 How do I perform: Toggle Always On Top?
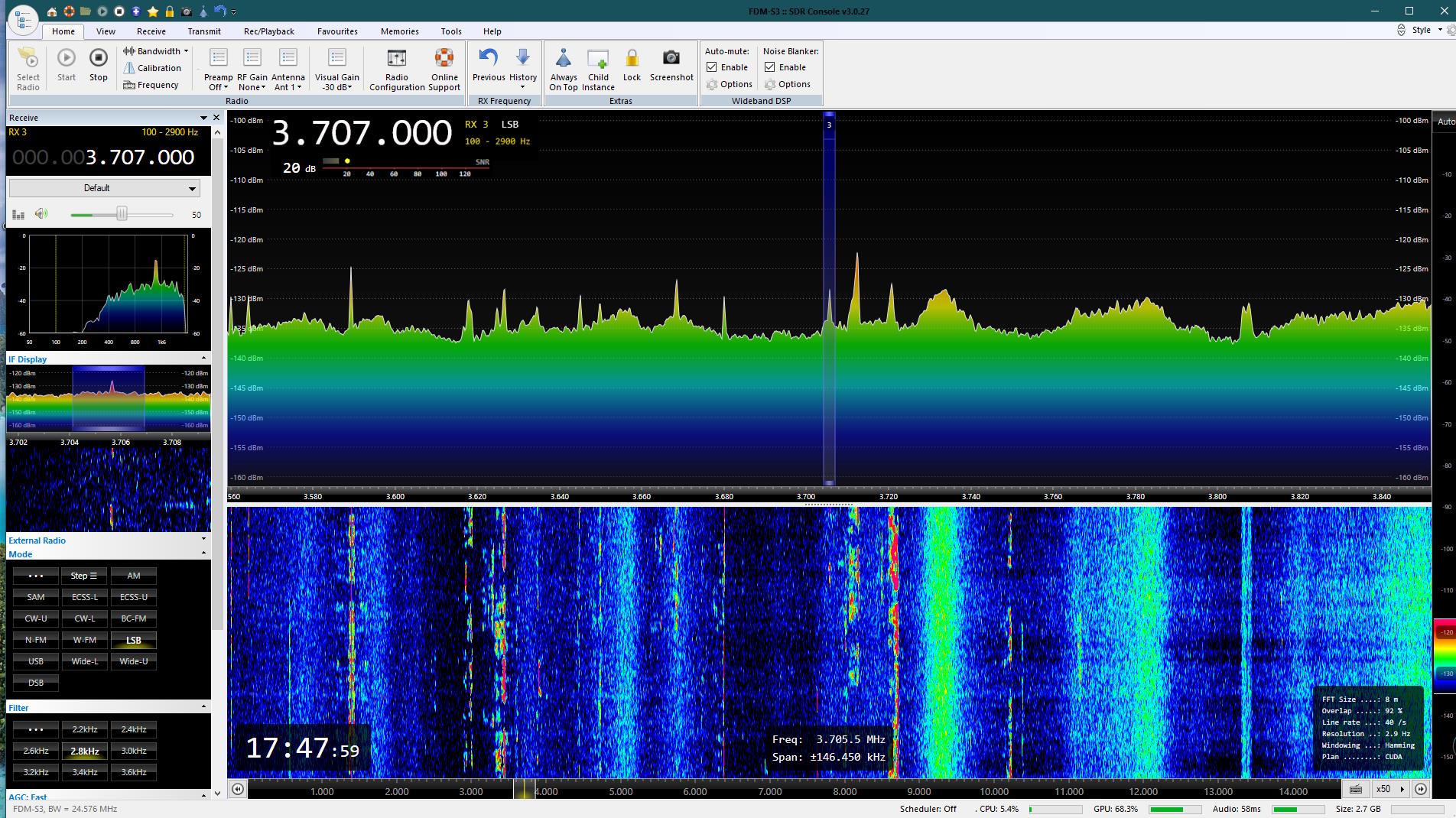tap(563, 69)
